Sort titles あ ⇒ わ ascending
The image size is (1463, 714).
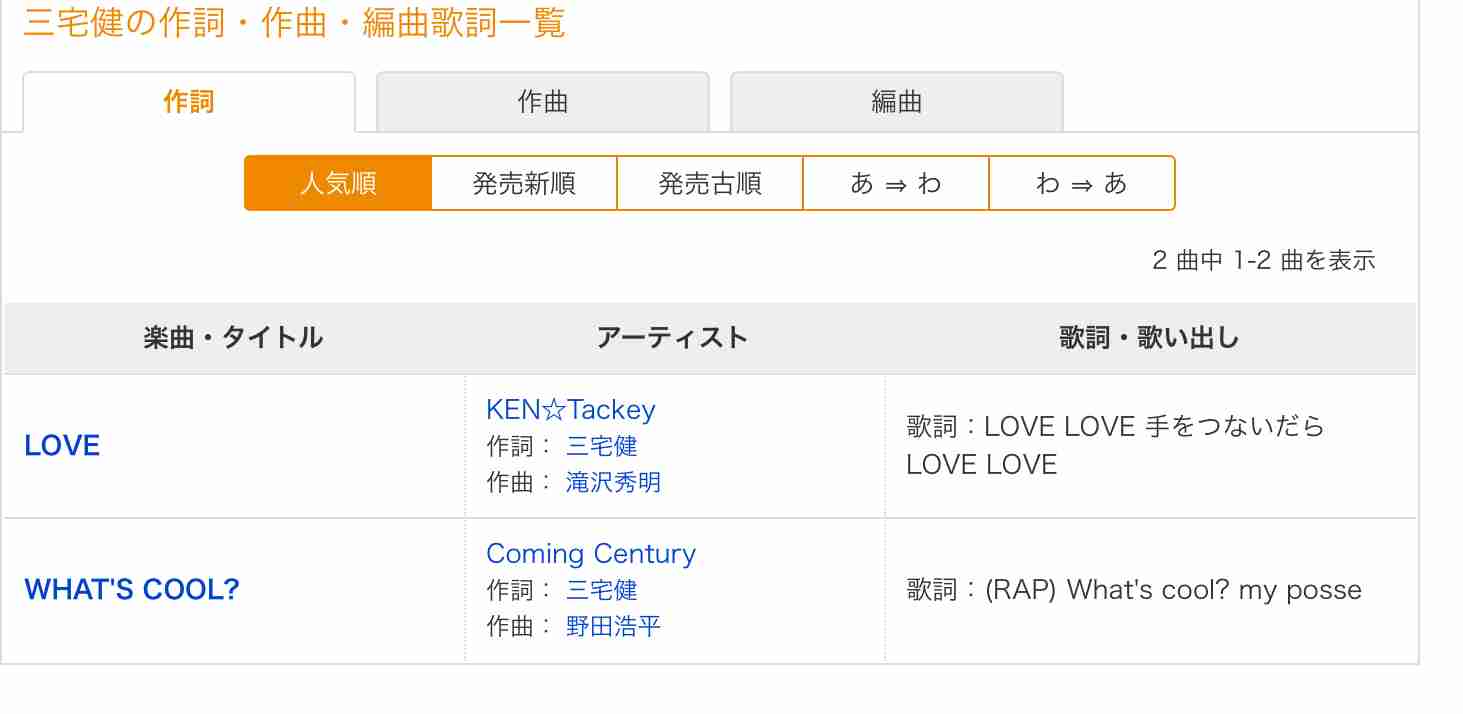point(896,183)
